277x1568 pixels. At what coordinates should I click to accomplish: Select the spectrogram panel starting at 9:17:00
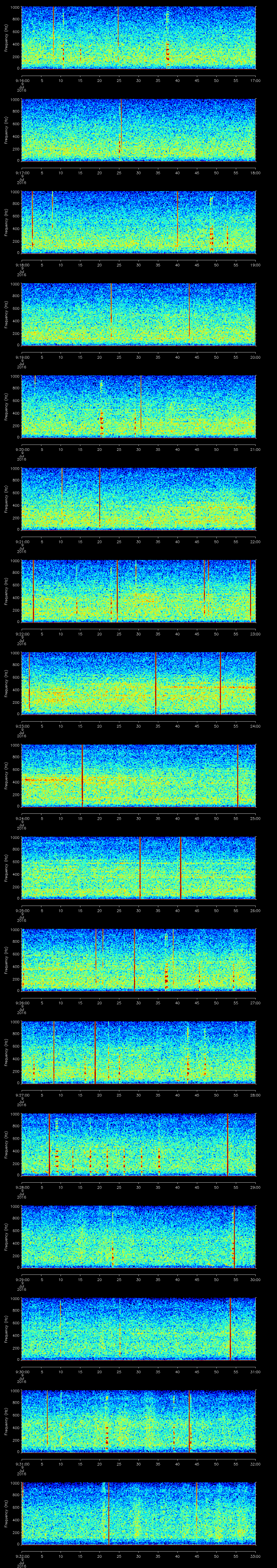point(138,130)
